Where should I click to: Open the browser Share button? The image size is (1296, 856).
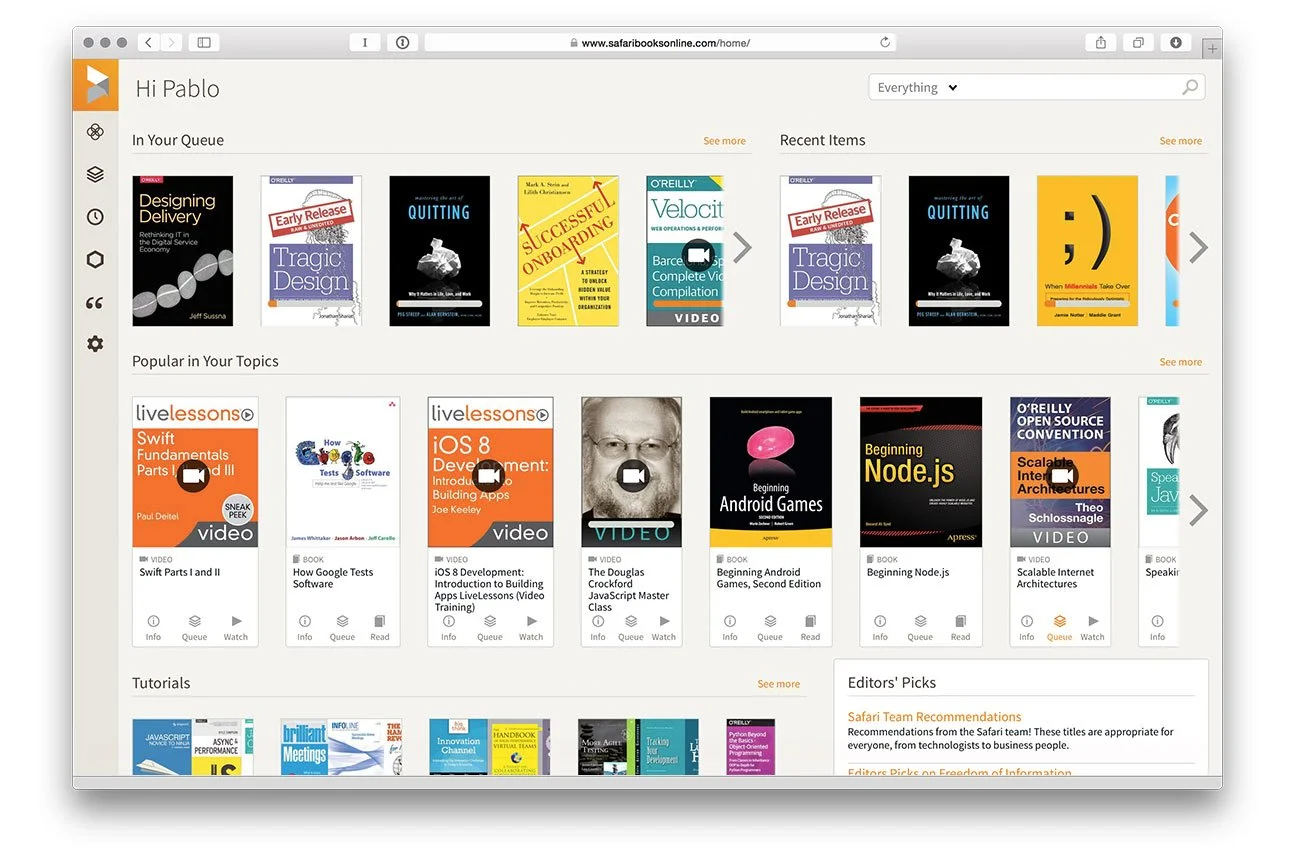1100,43
